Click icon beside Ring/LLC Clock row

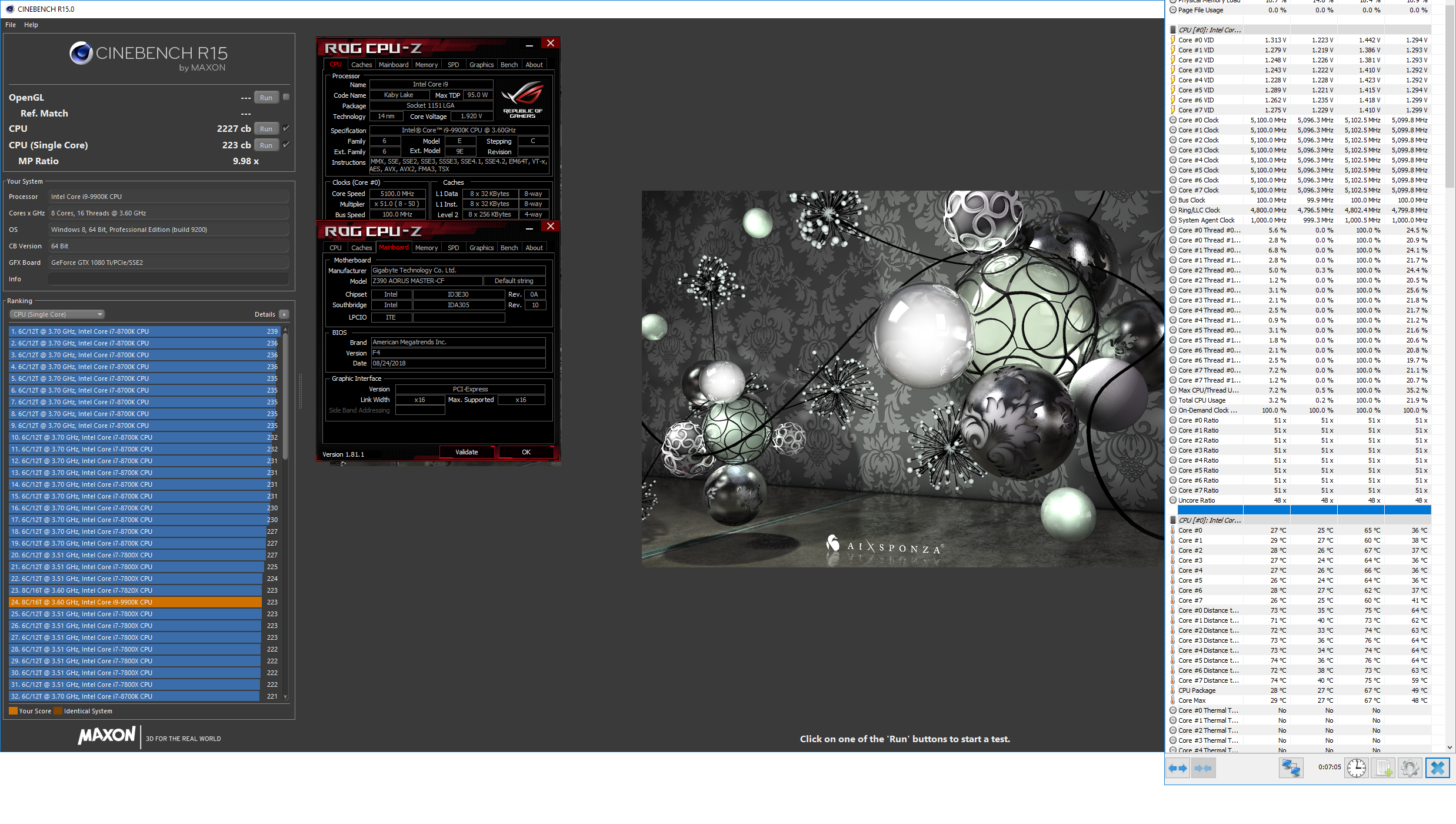pyautogui.click(x=1172, y=210)
